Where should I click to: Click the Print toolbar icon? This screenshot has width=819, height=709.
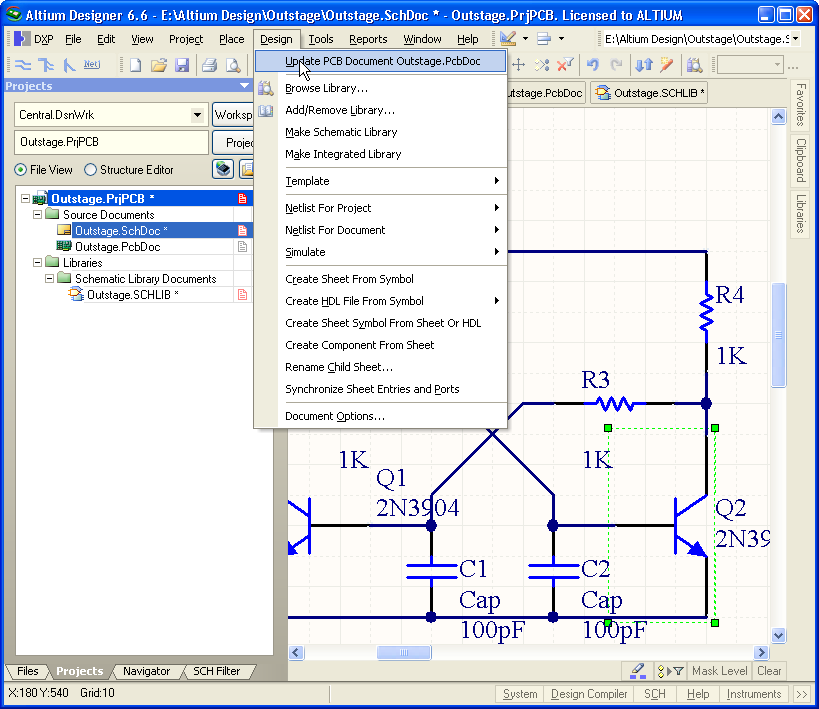(209, 65)
